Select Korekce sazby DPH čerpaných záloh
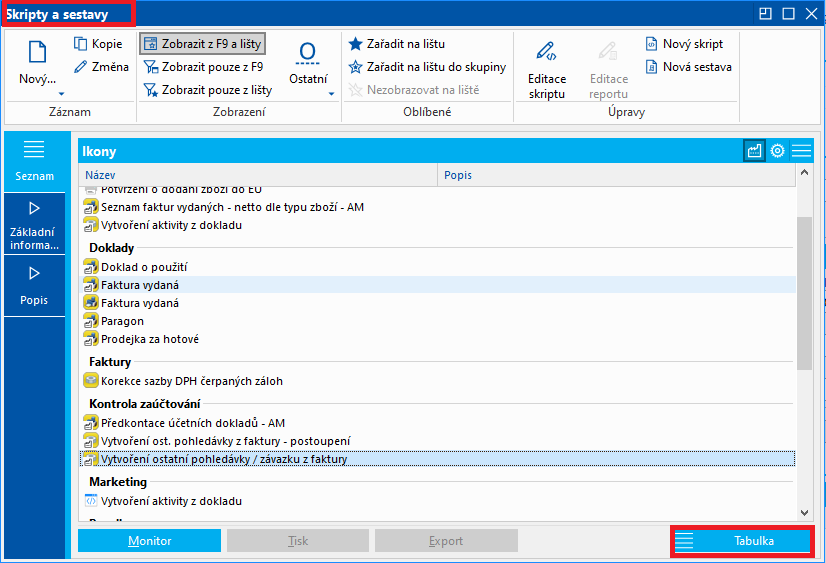 coord(437,381)
